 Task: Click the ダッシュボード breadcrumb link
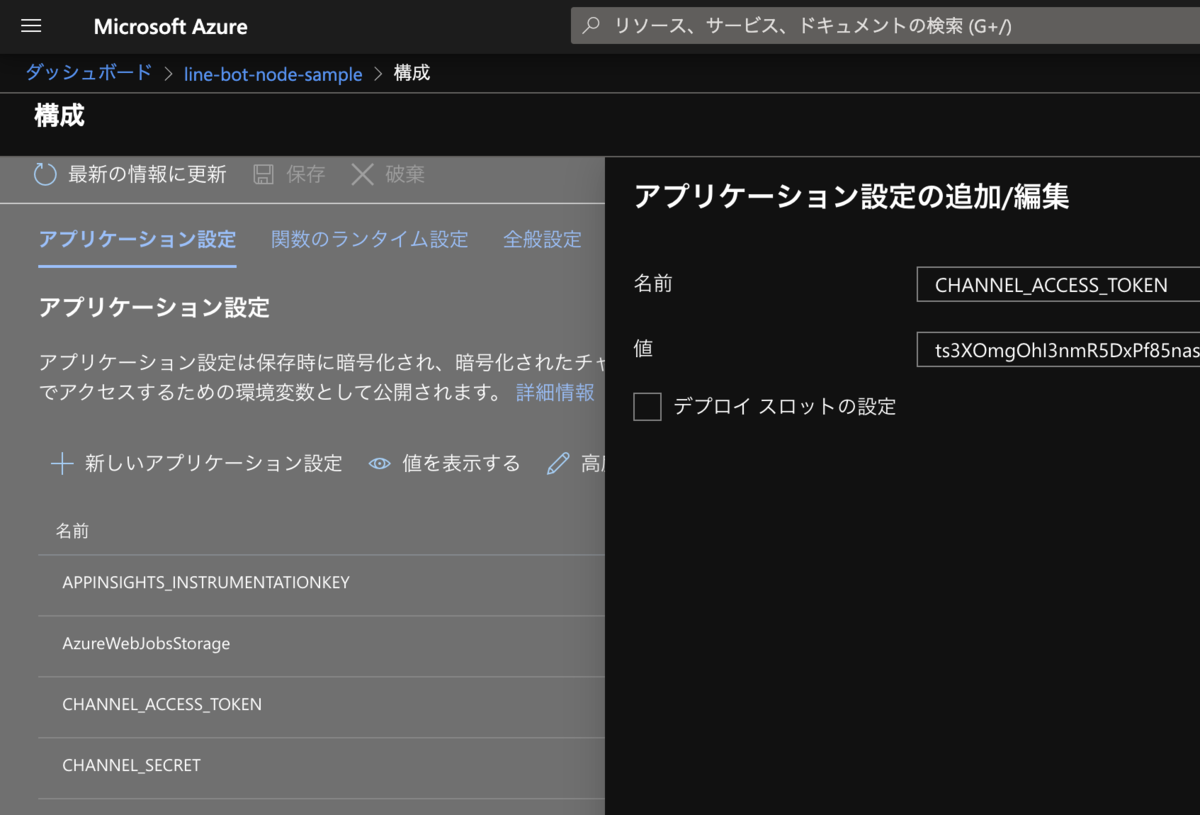pyautogui.click(x=88, y=73)
